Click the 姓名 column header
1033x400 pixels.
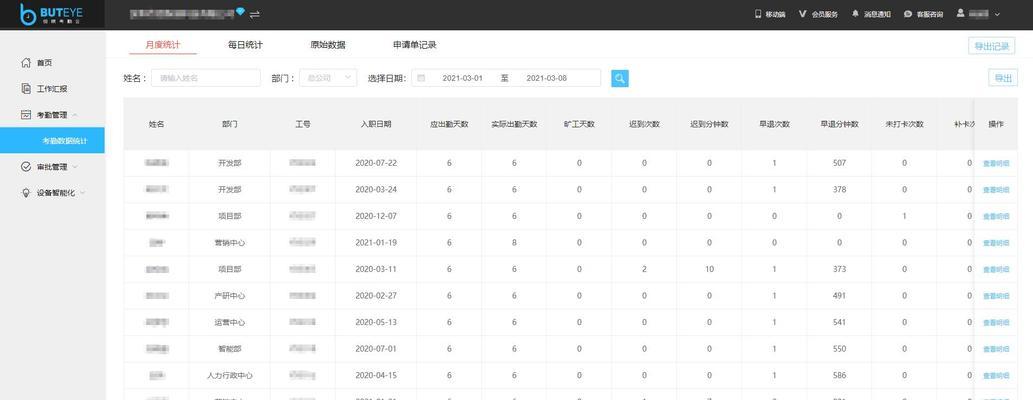(156, 124)
